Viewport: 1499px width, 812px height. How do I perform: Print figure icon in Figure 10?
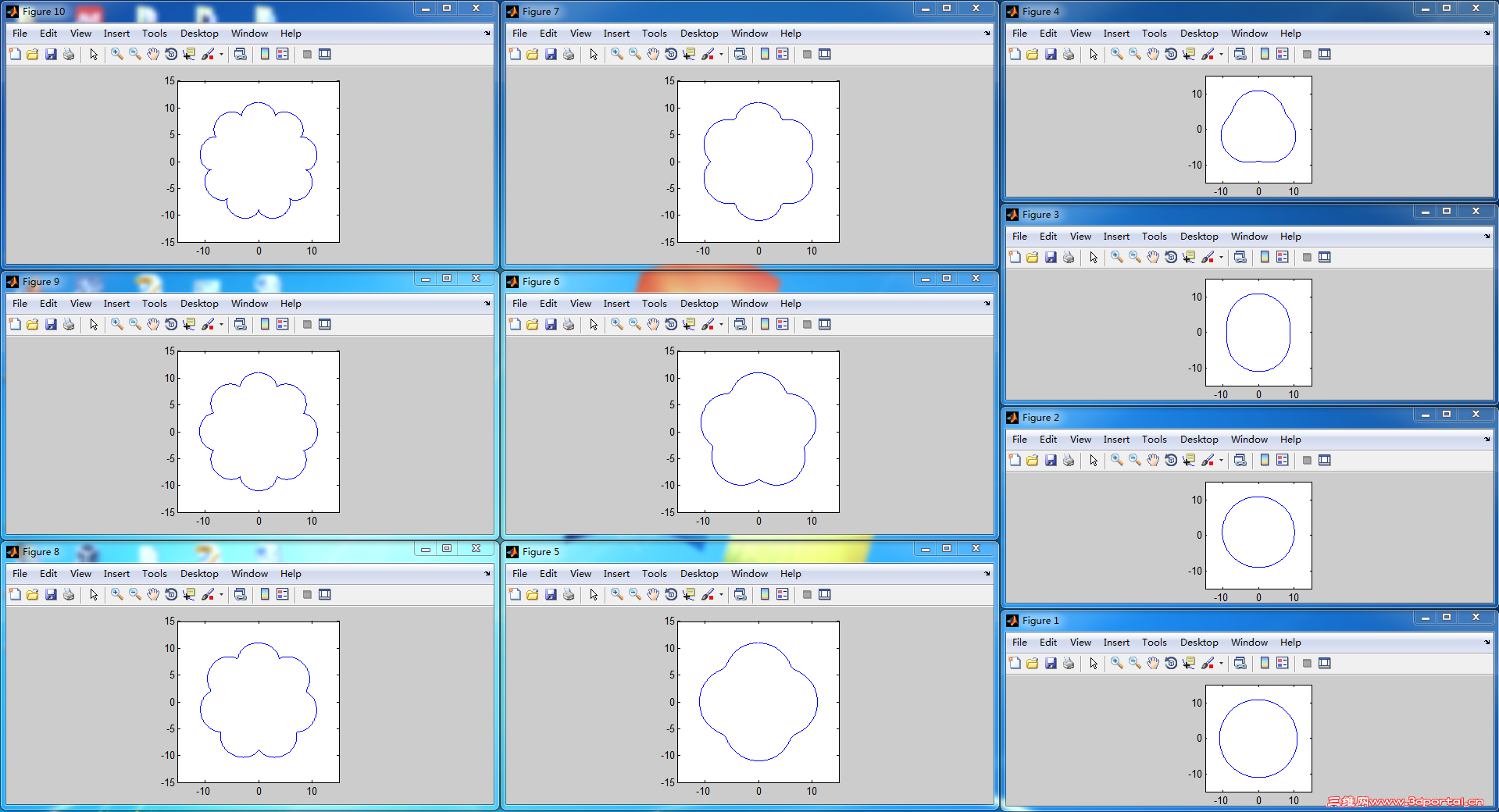(x=69, y=54)
